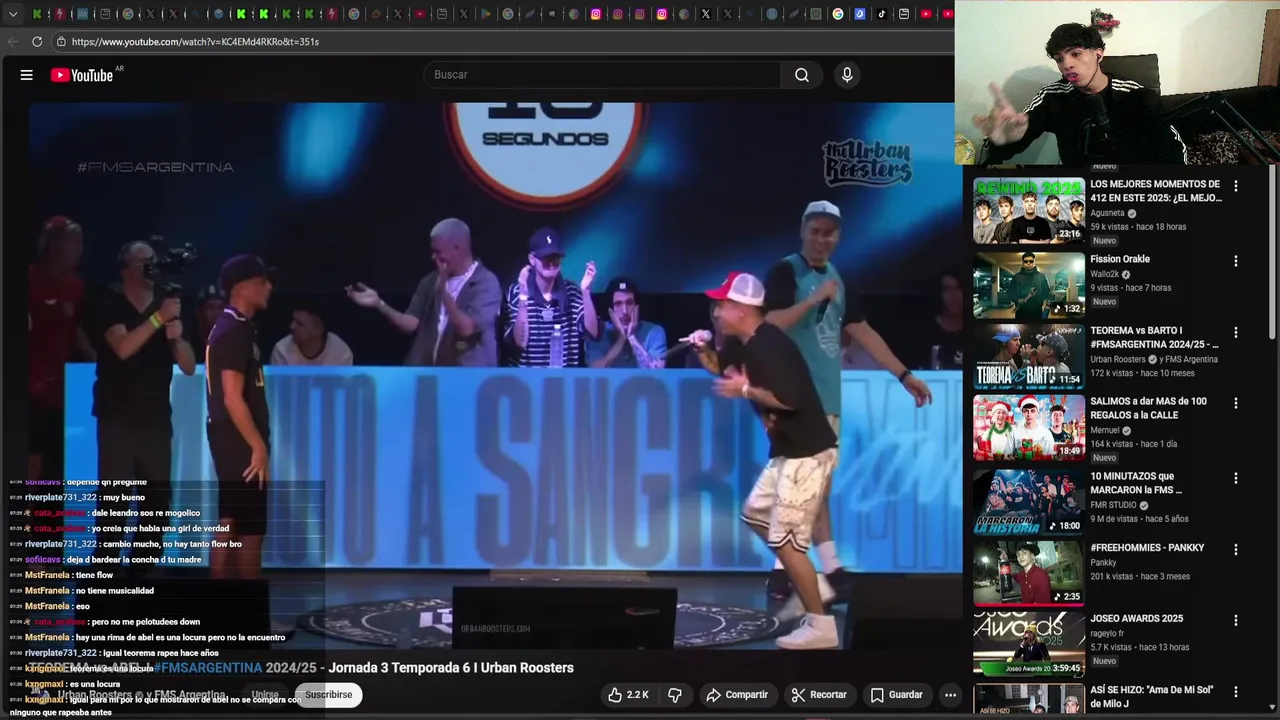Open the browser tab search dropdown arrow
1280x720 pixels.
13,14
